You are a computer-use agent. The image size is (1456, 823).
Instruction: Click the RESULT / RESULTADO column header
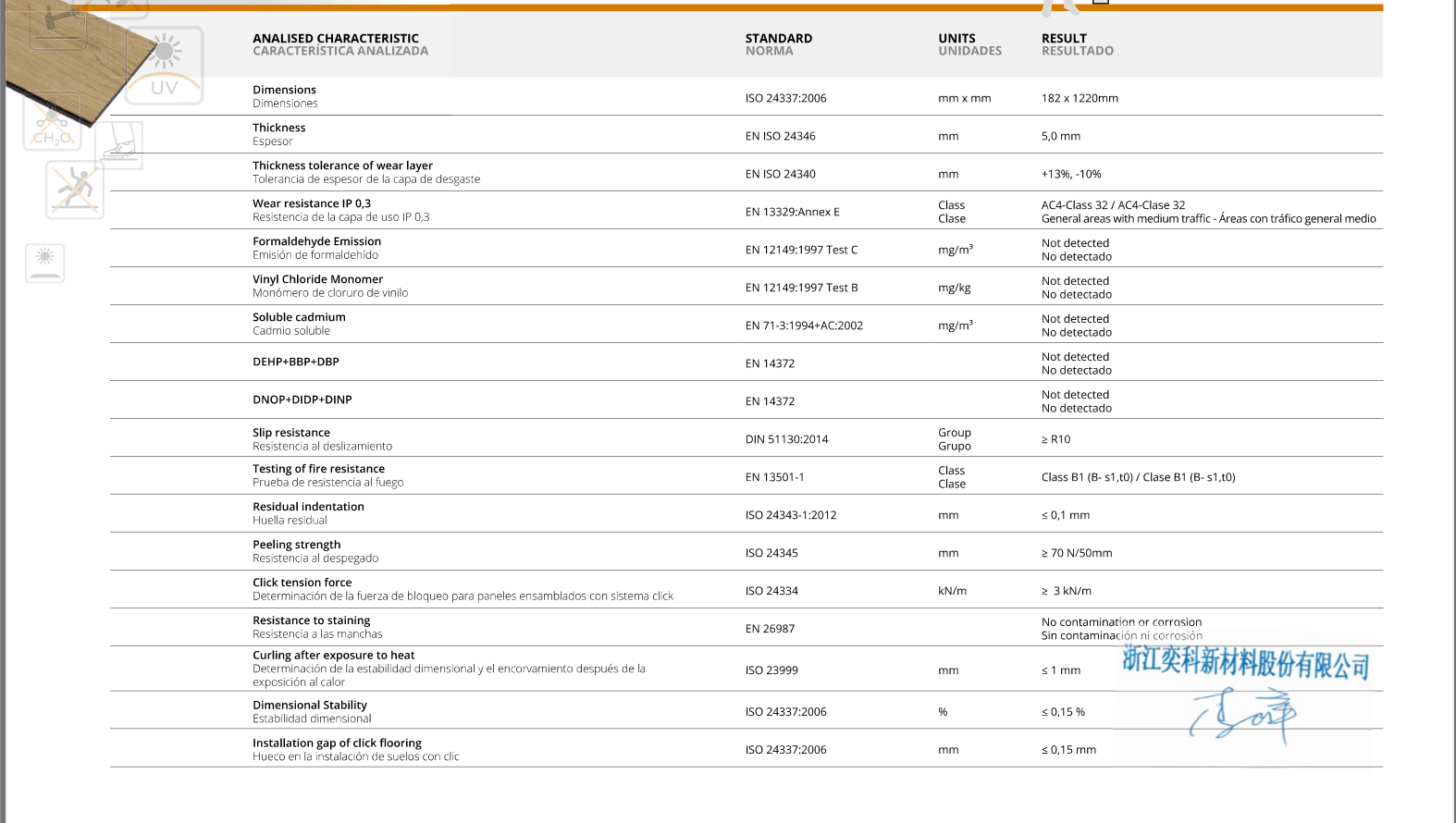pos(1077,44)
